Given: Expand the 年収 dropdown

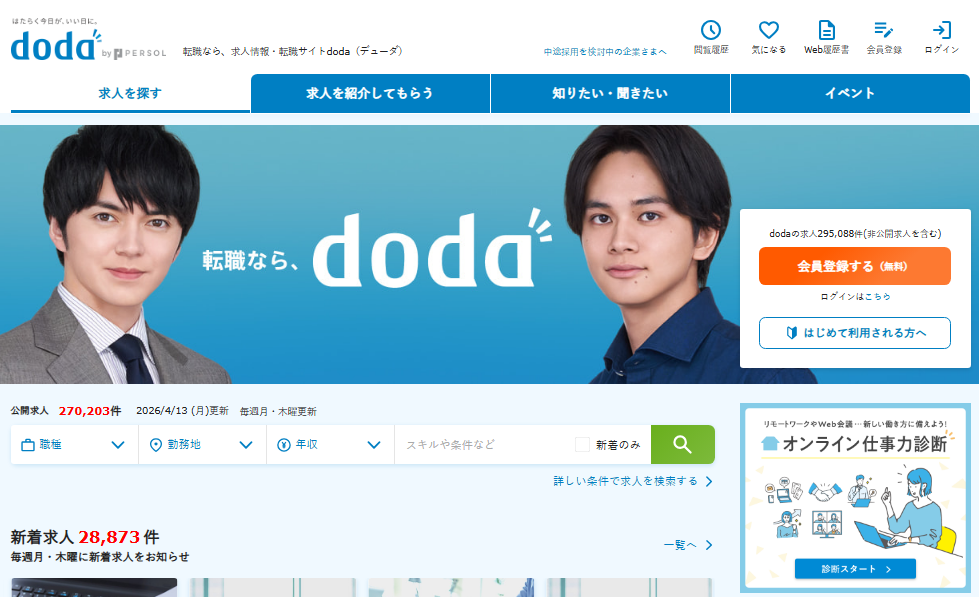Looking at the screenshot, I should [x=330, y=445].
